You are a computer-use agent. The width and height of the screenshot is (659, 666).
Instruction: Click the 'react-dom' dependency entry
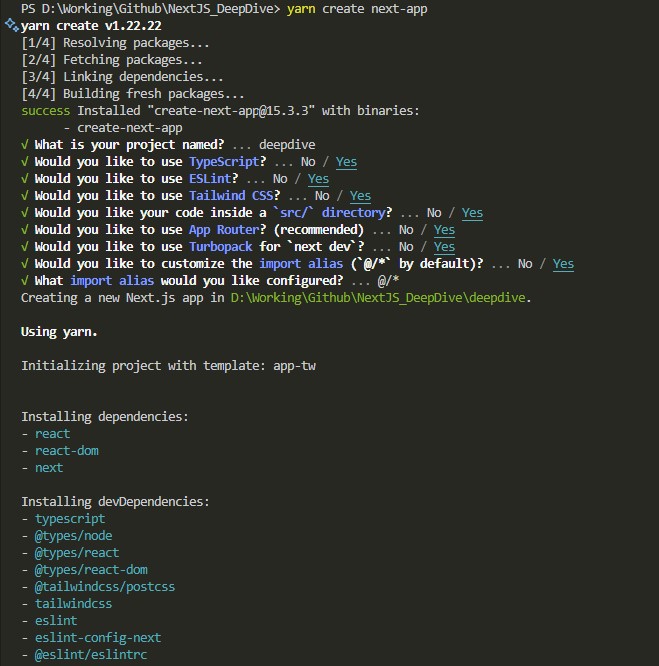tap(67, 451)
